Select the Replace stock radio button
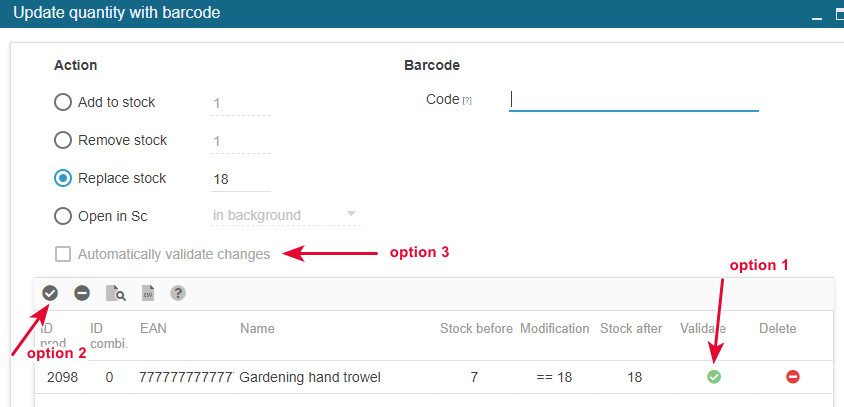This screenshot has height=407, width=844. pos(63,178)
